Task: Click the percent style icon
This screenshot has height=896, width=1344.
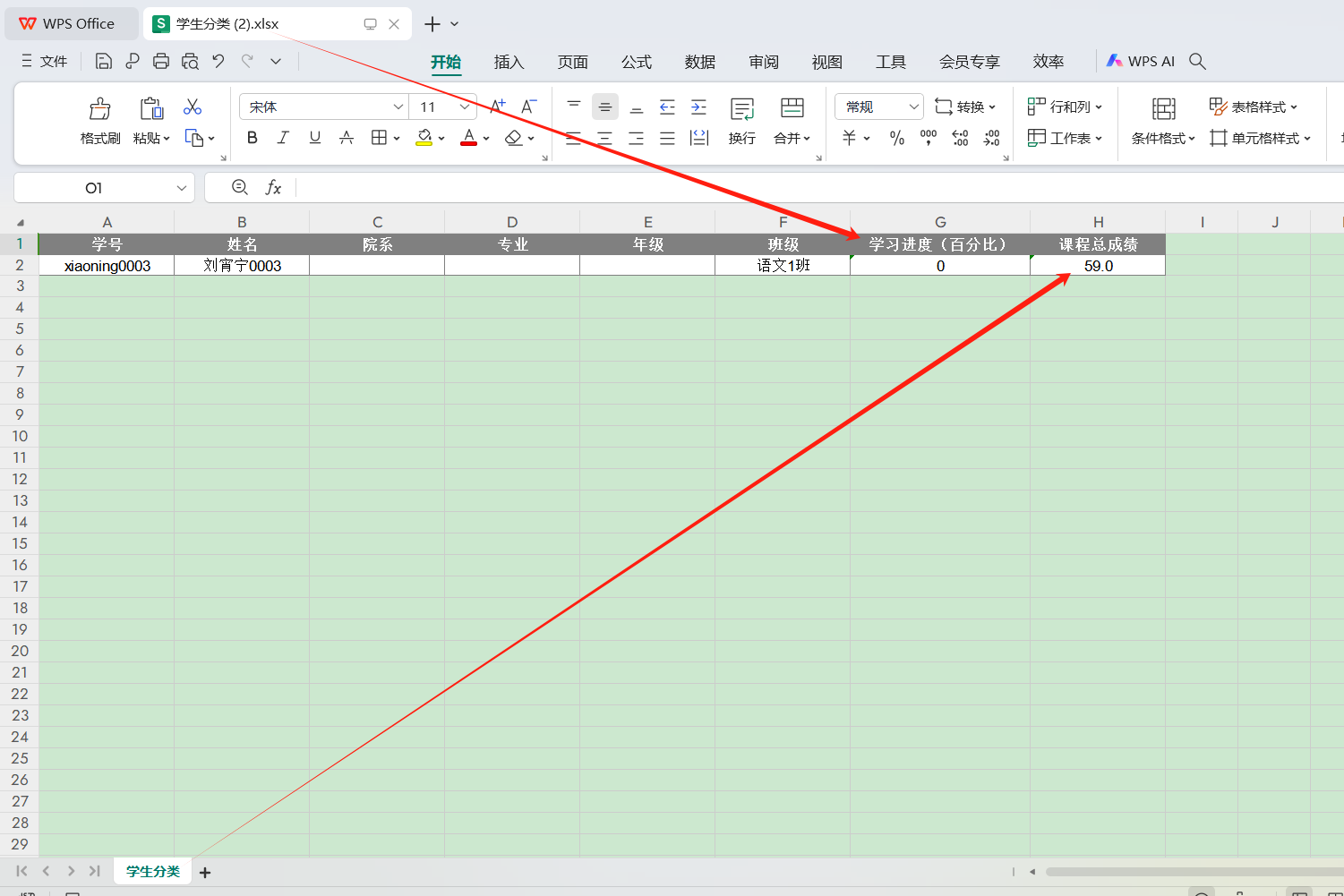Action: [x=896, y=138]
